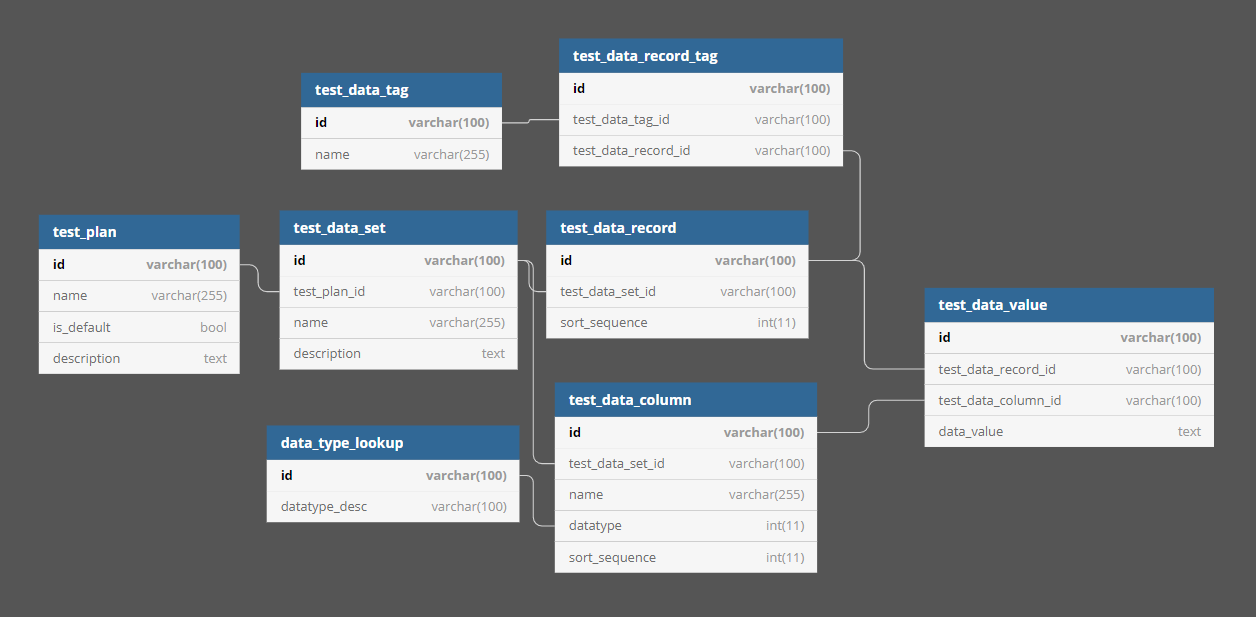Viewport: 1256px width, 617px height.
Task: Select the test_data_set table header
Action: (x=398, y=227)
